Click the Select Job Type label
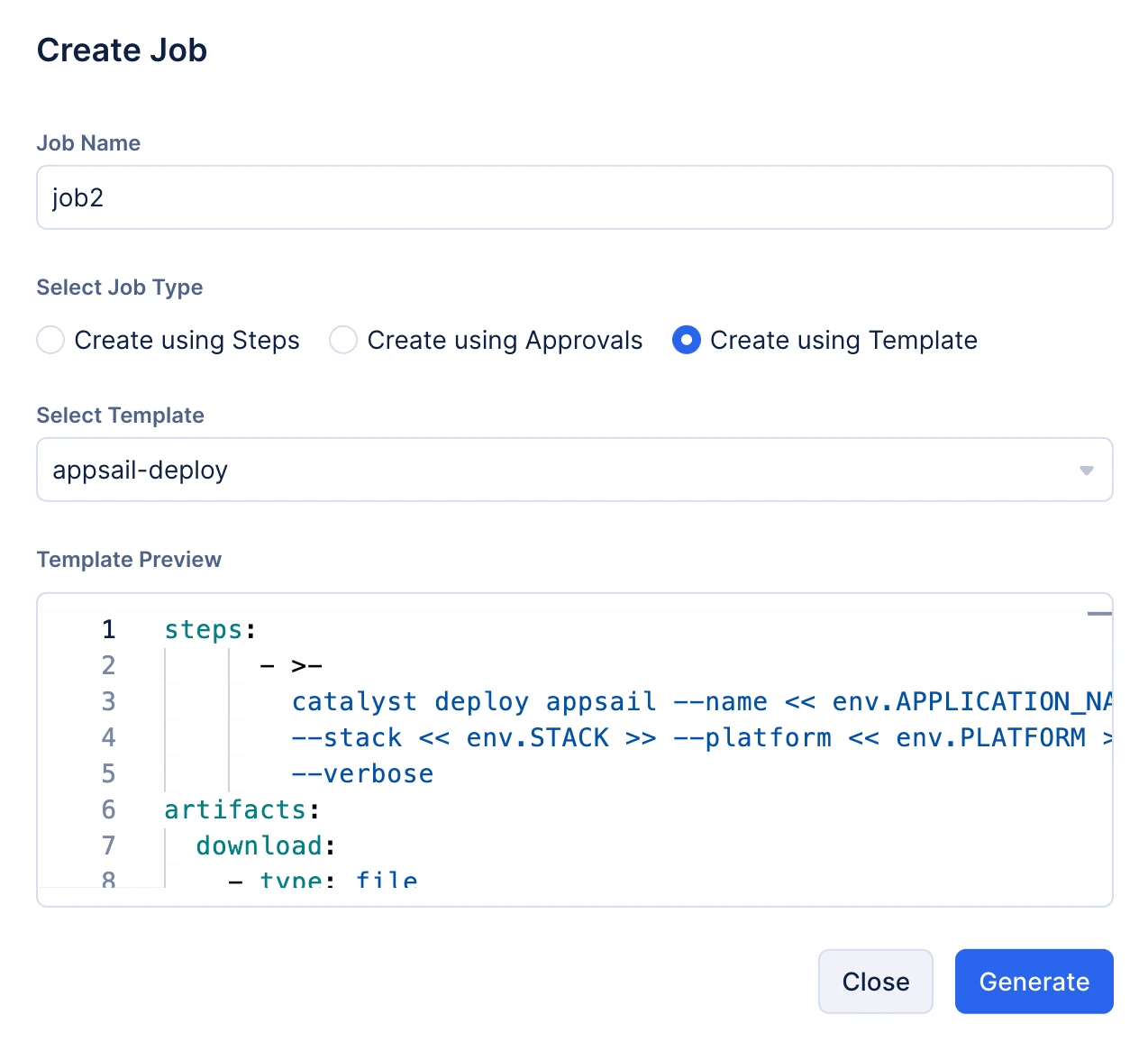 [119, 288]
